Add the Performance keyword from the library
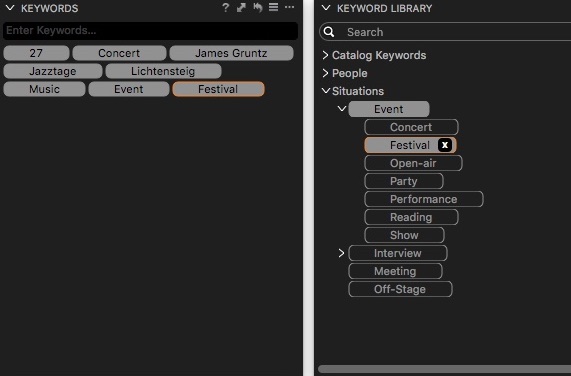 point(424,199)
